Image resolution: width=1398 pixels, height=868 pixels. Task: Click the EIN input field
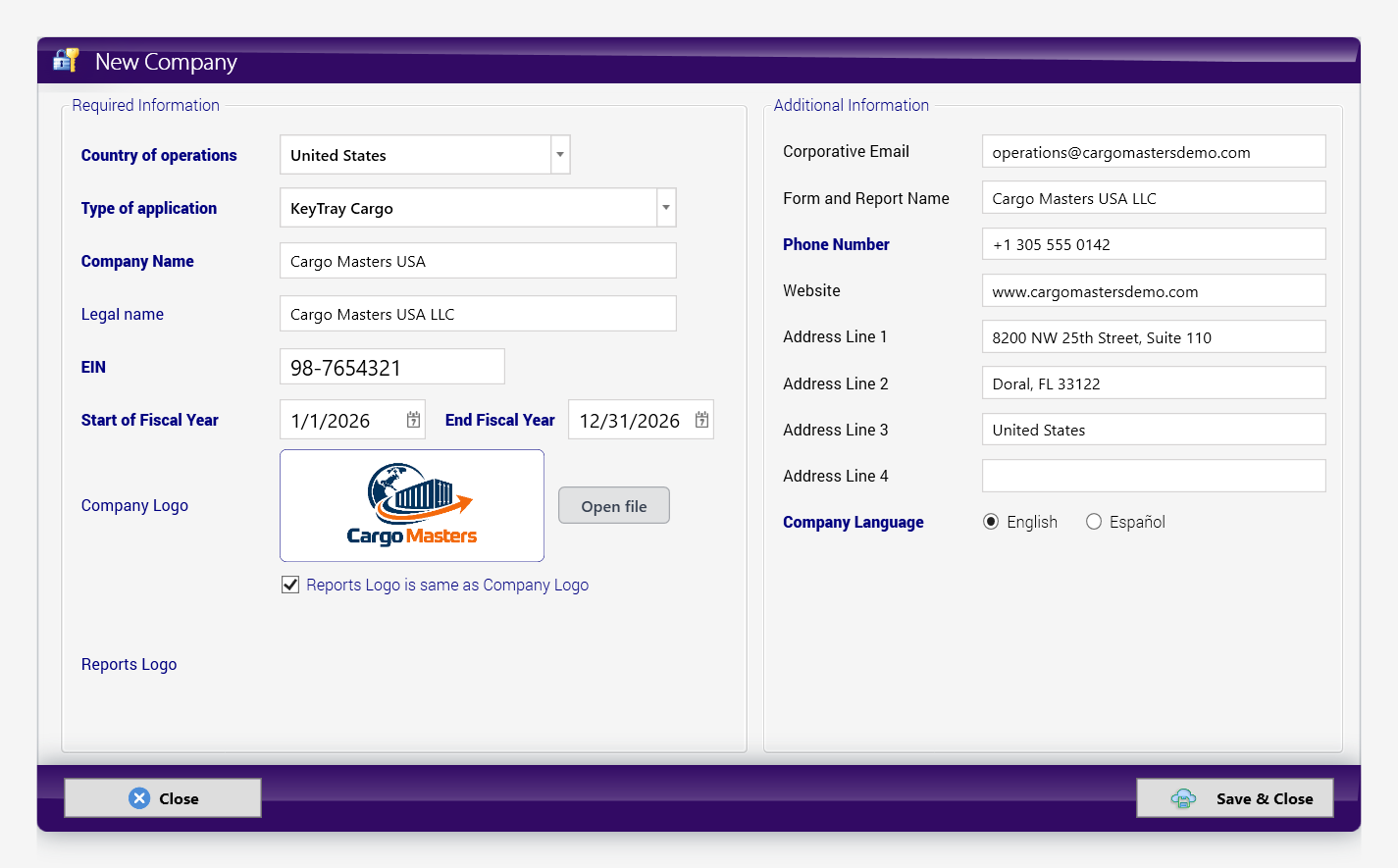[x=392, y=367]
